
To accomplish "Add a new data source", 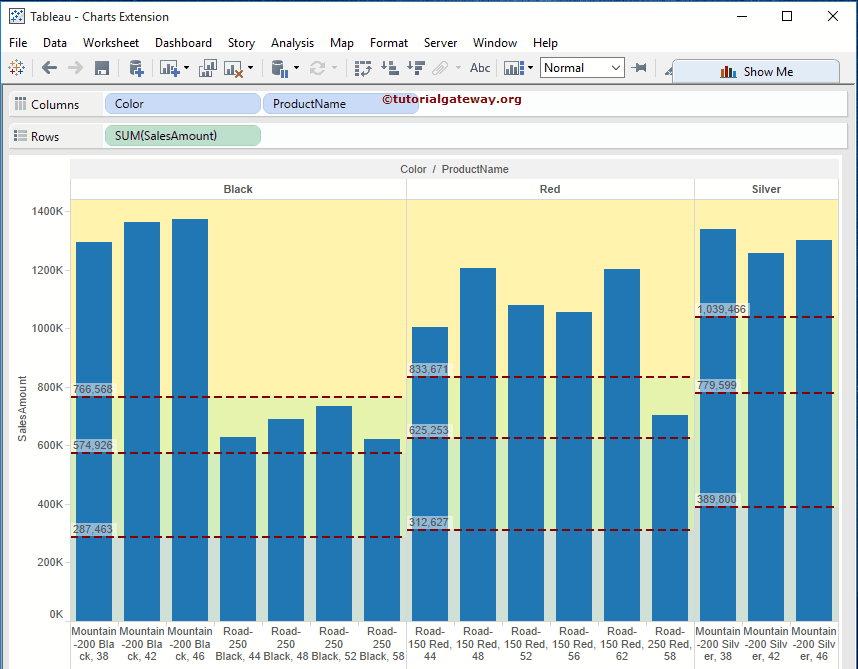I will pos(135,70).
